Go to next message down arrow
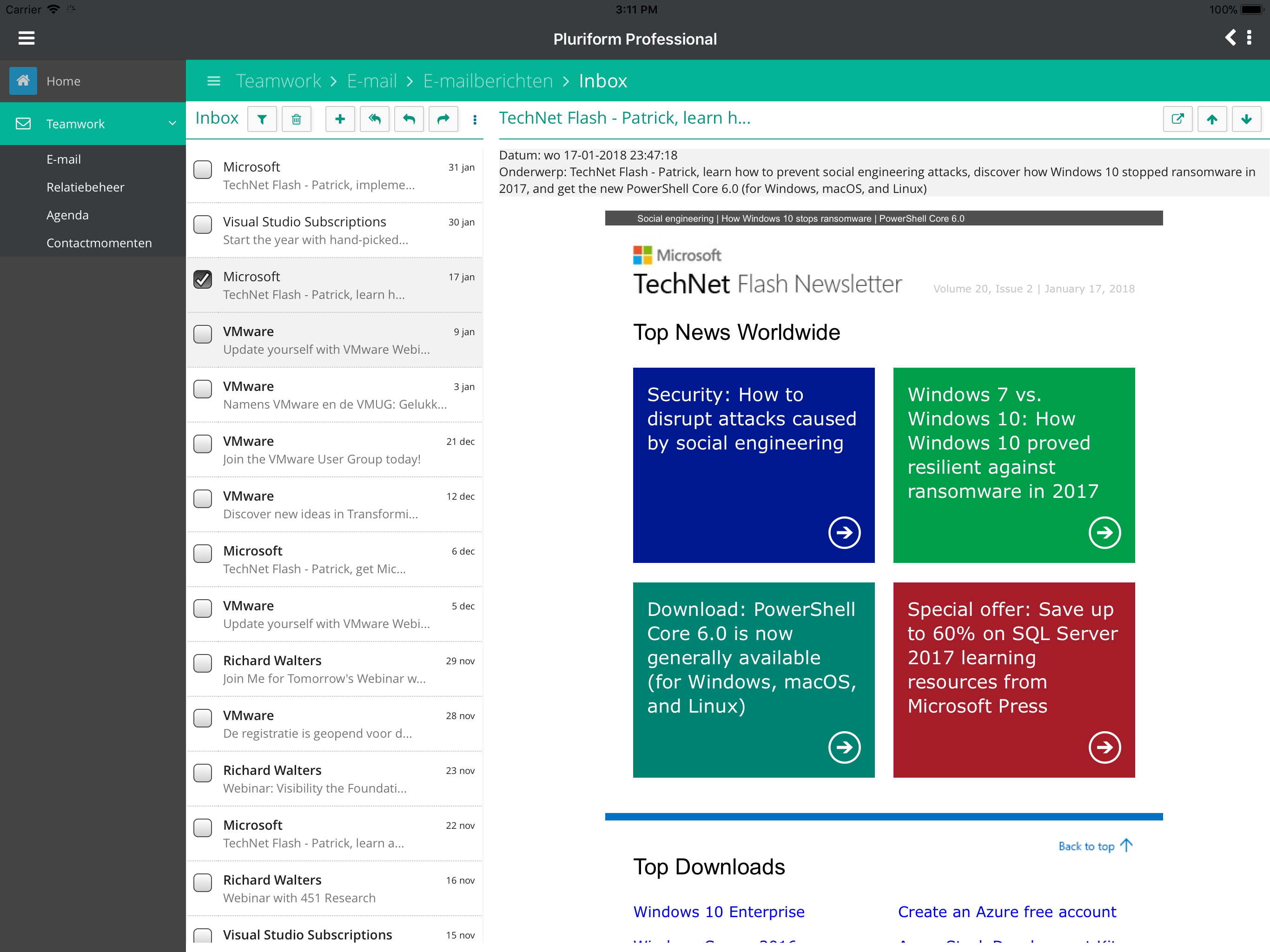The image size is (1270, 952). [x=1246, y=119]
